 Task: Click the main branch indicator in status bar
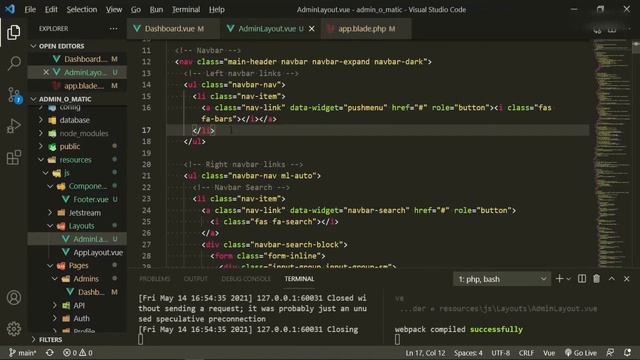coord(22,353)
